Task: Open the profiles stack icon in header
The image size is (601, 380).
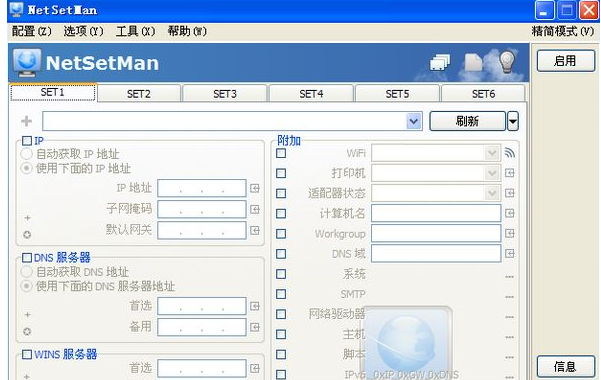Action: (x=440, y=62)
